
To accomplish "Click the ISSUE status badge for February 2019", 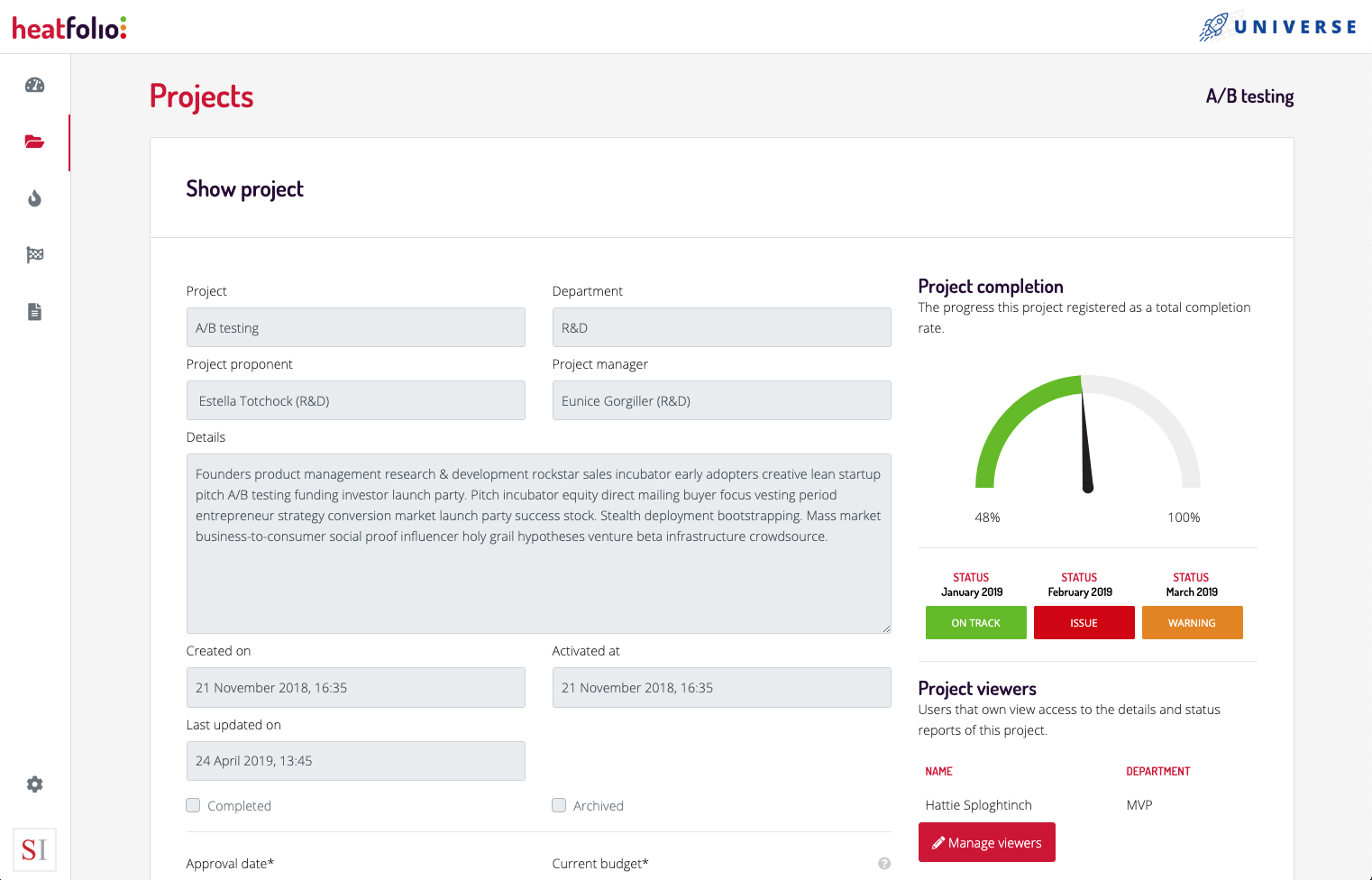I will pyautogui.click(x=1084, y=622).
